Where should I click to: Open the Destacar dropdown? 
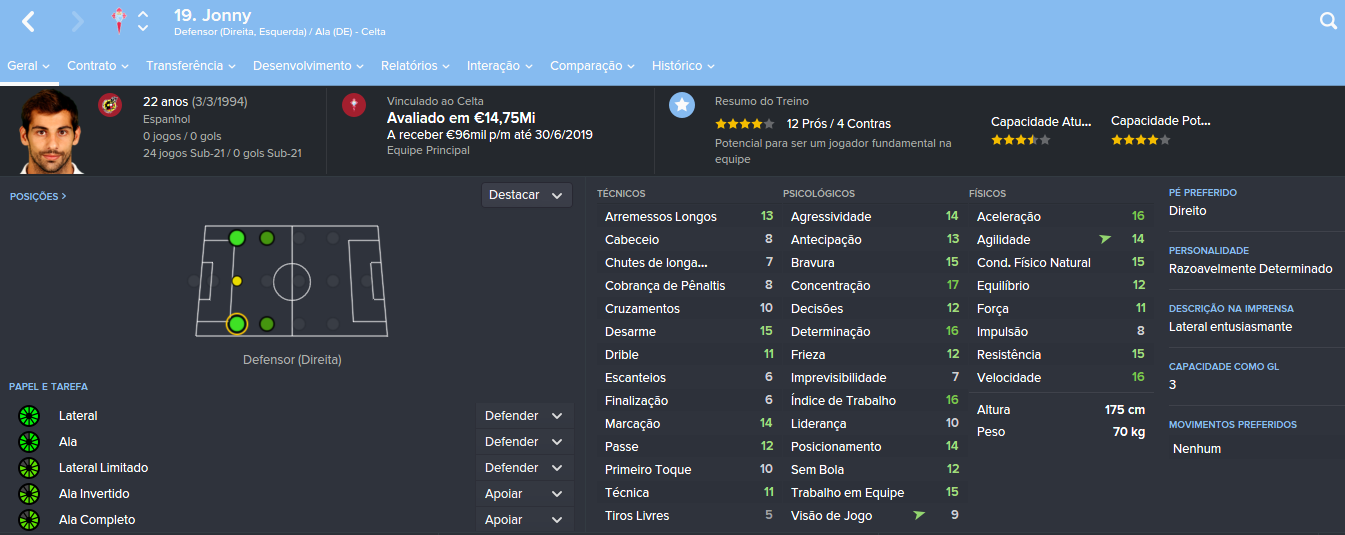526,195
